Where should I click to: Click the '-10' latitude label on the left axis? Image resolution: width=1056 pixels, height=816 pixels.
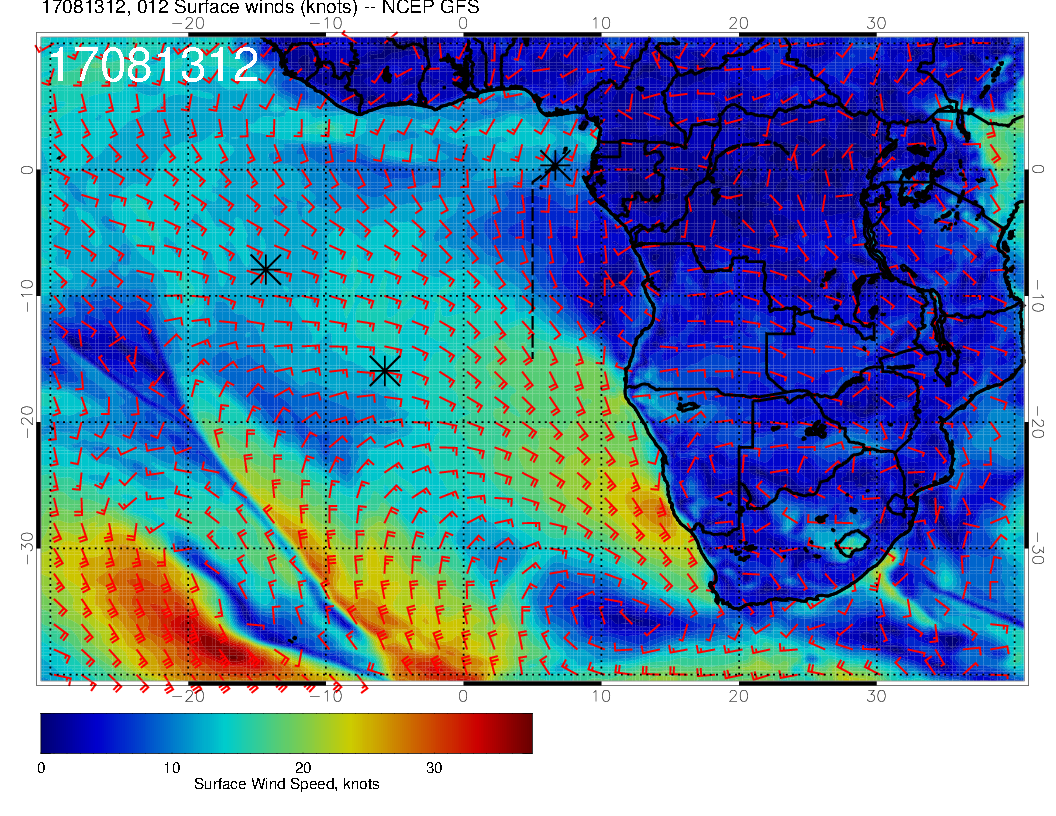pyautogui.click(x=26, y=295)
